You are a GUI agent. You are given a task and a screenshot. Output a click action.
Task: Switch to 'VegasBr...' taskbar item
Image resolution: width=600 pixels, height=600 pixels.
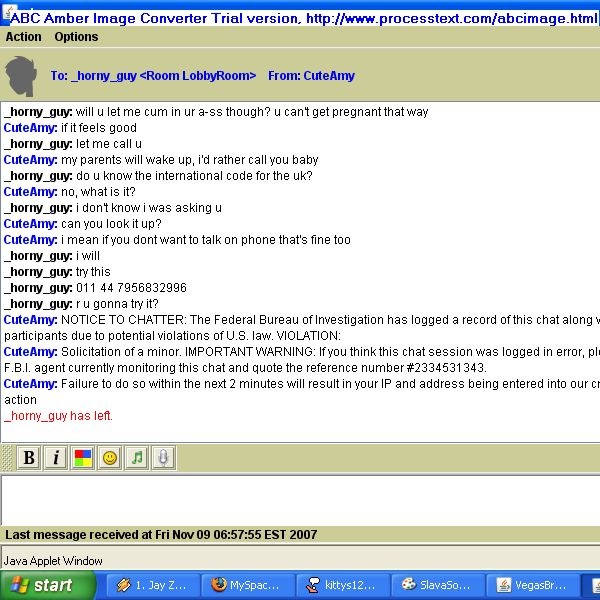coord(533,585)
